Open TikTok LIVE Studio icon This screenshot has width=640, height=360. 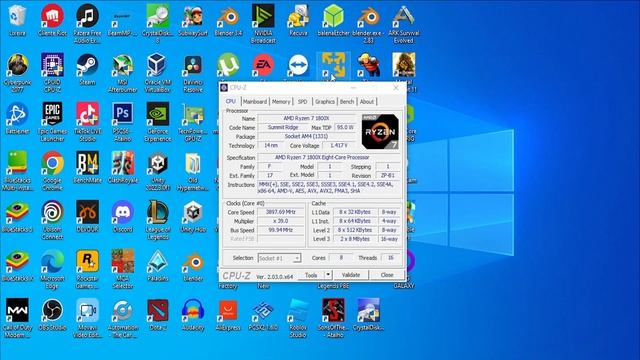(x=87, y=122)
